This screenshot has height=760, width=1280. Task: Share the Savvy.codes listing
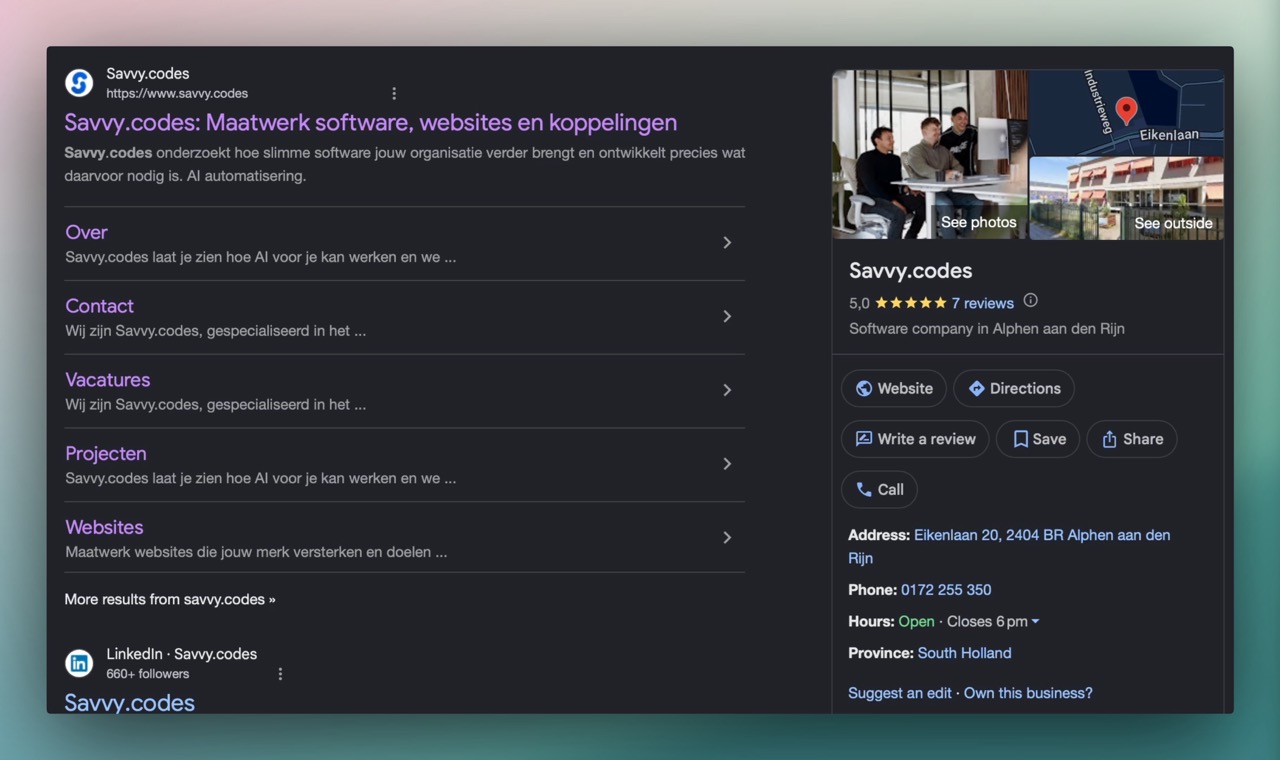(1132, 439)
